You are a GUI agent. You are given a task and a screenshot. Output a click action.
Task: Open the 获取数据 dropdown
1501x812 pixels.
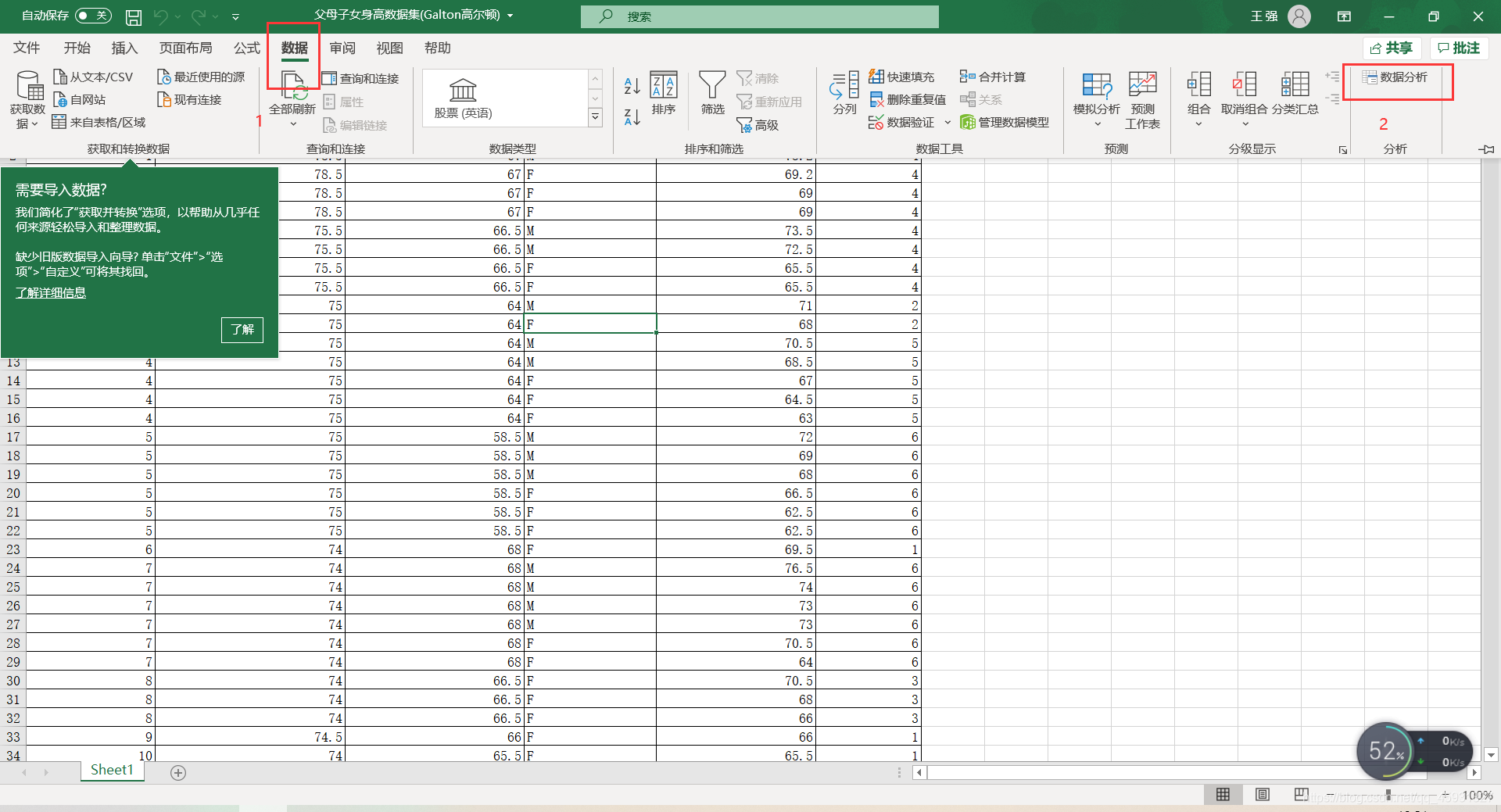tap(27, 100)
